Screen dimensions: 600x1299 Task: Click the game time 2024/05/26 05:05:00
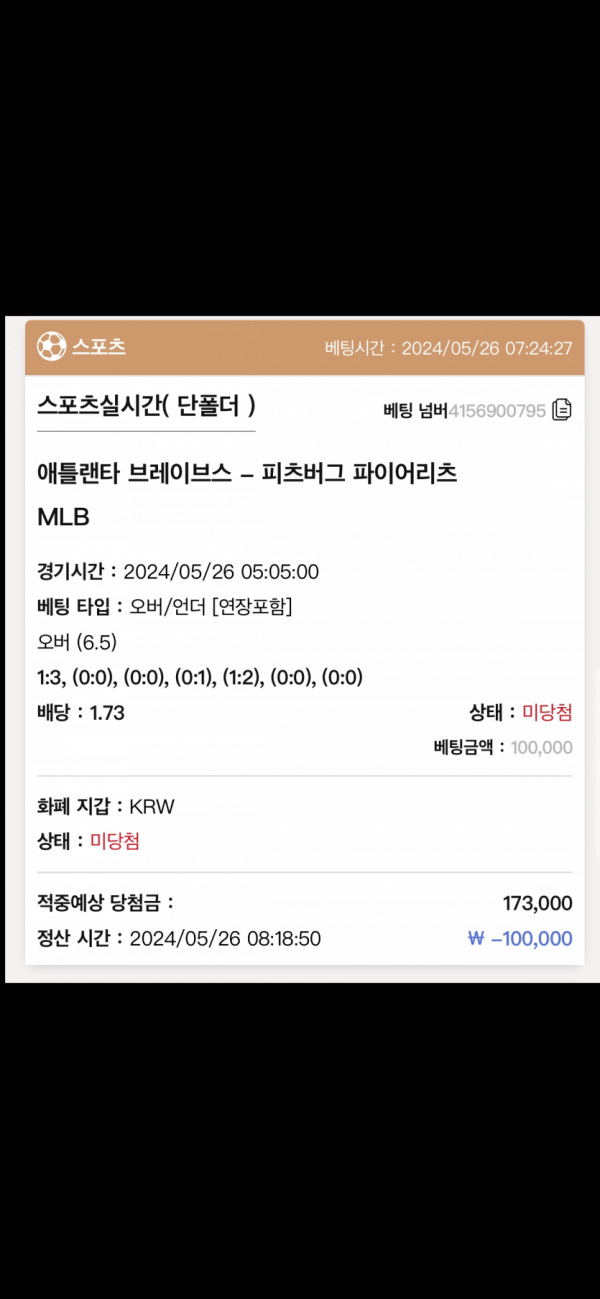tap(221, 572)
